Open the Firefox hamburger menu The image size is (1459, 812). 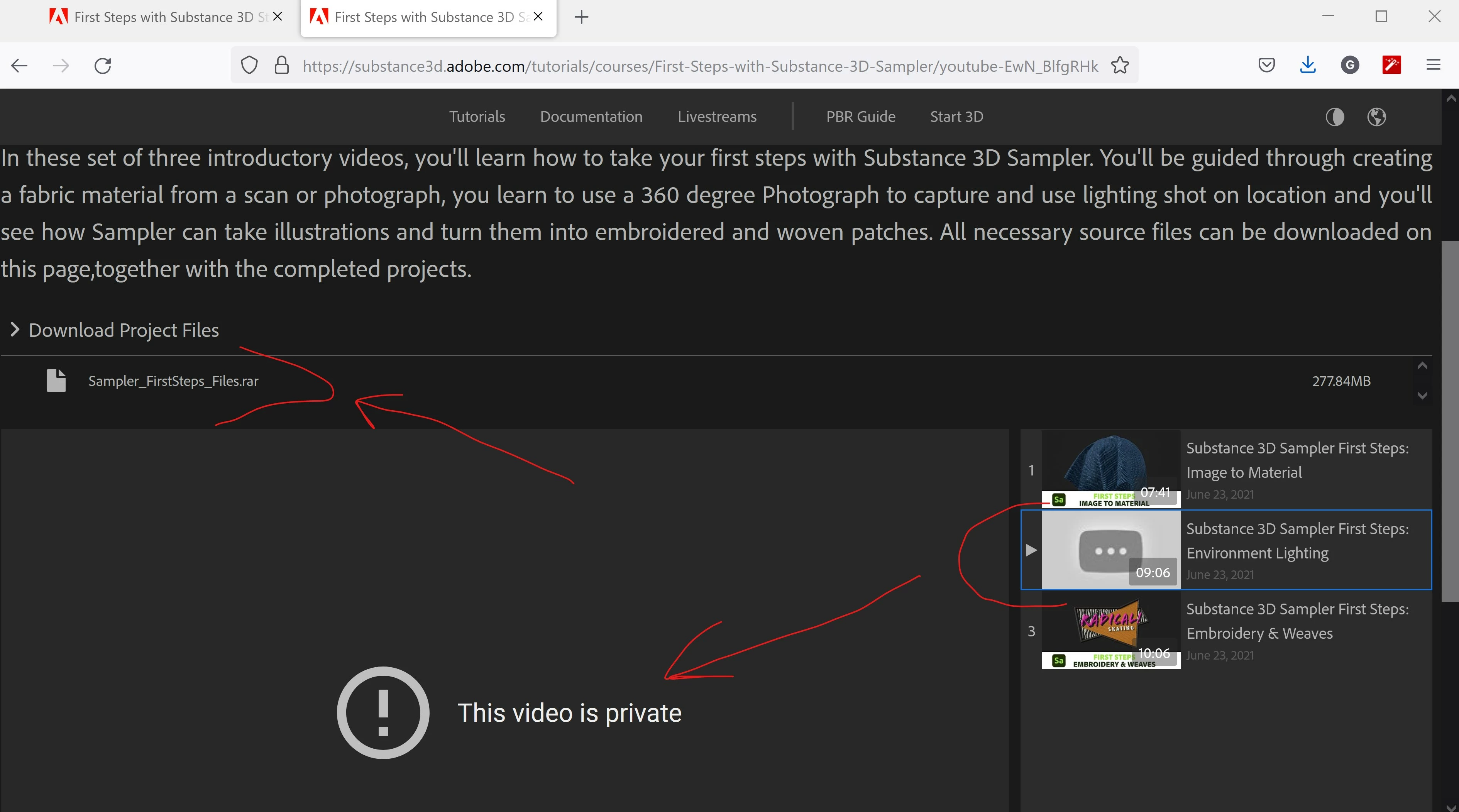(x=1433, y=66)
